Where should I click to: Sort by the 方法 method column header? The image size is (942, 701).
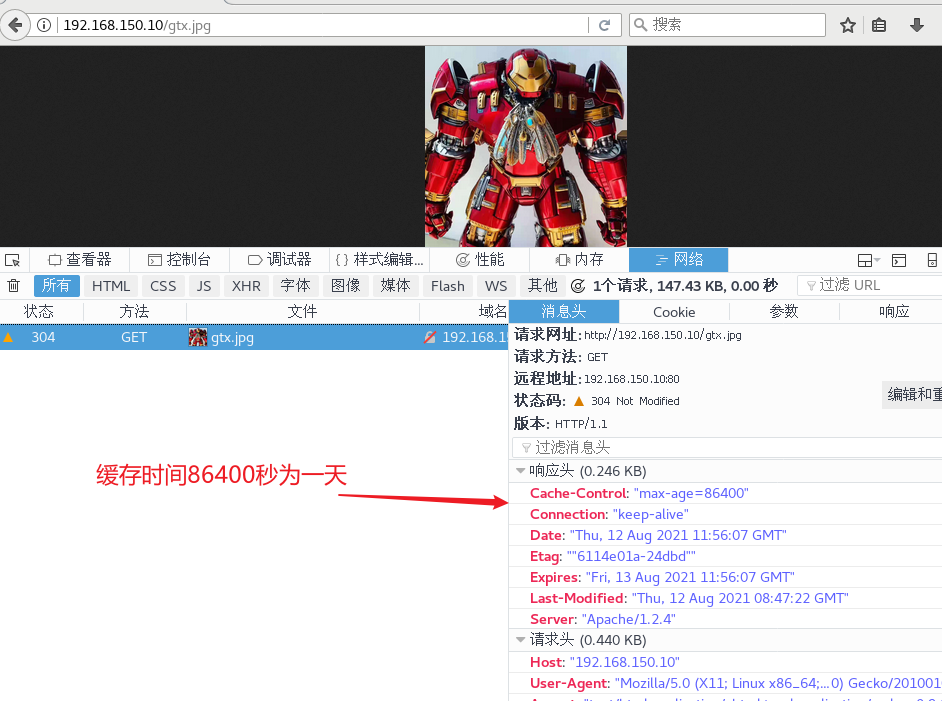(135, 311)
